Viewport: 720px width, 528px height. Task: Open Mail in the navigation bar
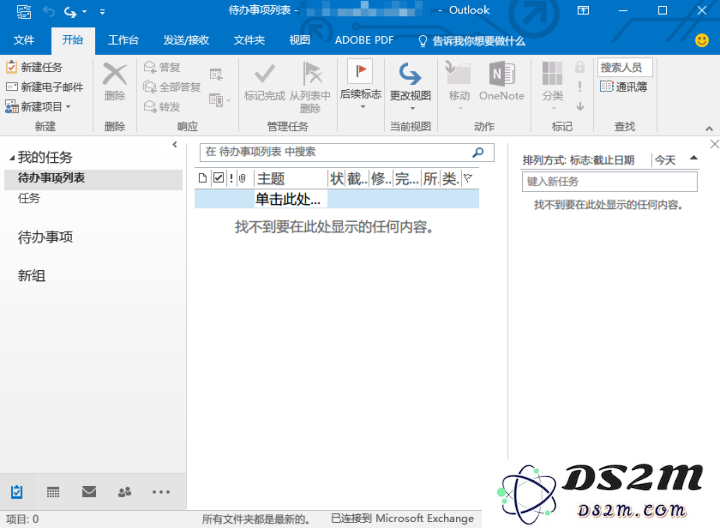[x=89, y=492]
